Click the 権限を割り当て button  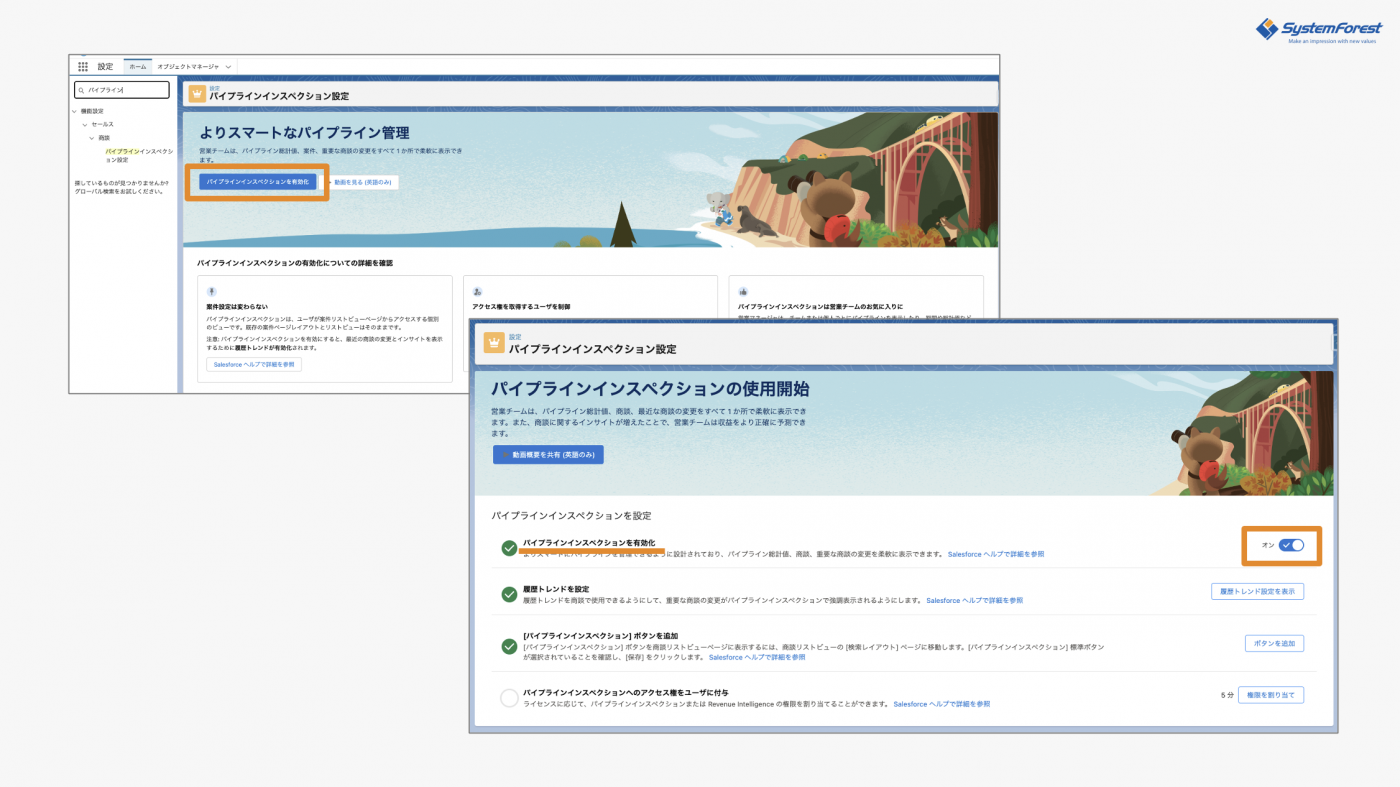click(1271, 695)
